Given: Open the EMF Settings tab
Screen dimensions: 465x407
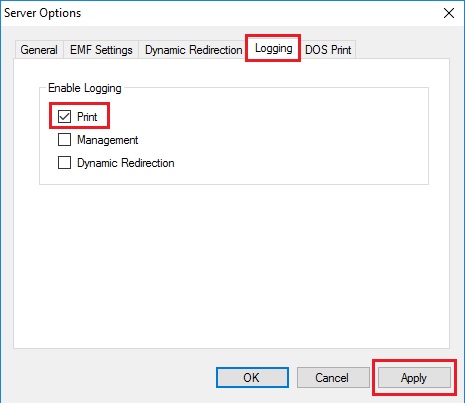Looking at the screenshot, I should pyautogui.click(x=101, y=50).
